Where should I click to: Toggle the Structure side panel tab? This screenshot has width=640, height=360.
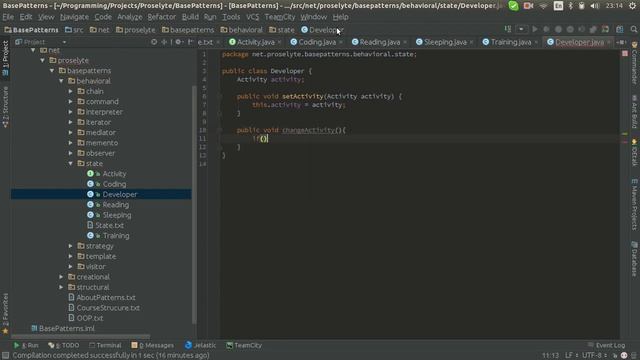click(x=5, y=107)
